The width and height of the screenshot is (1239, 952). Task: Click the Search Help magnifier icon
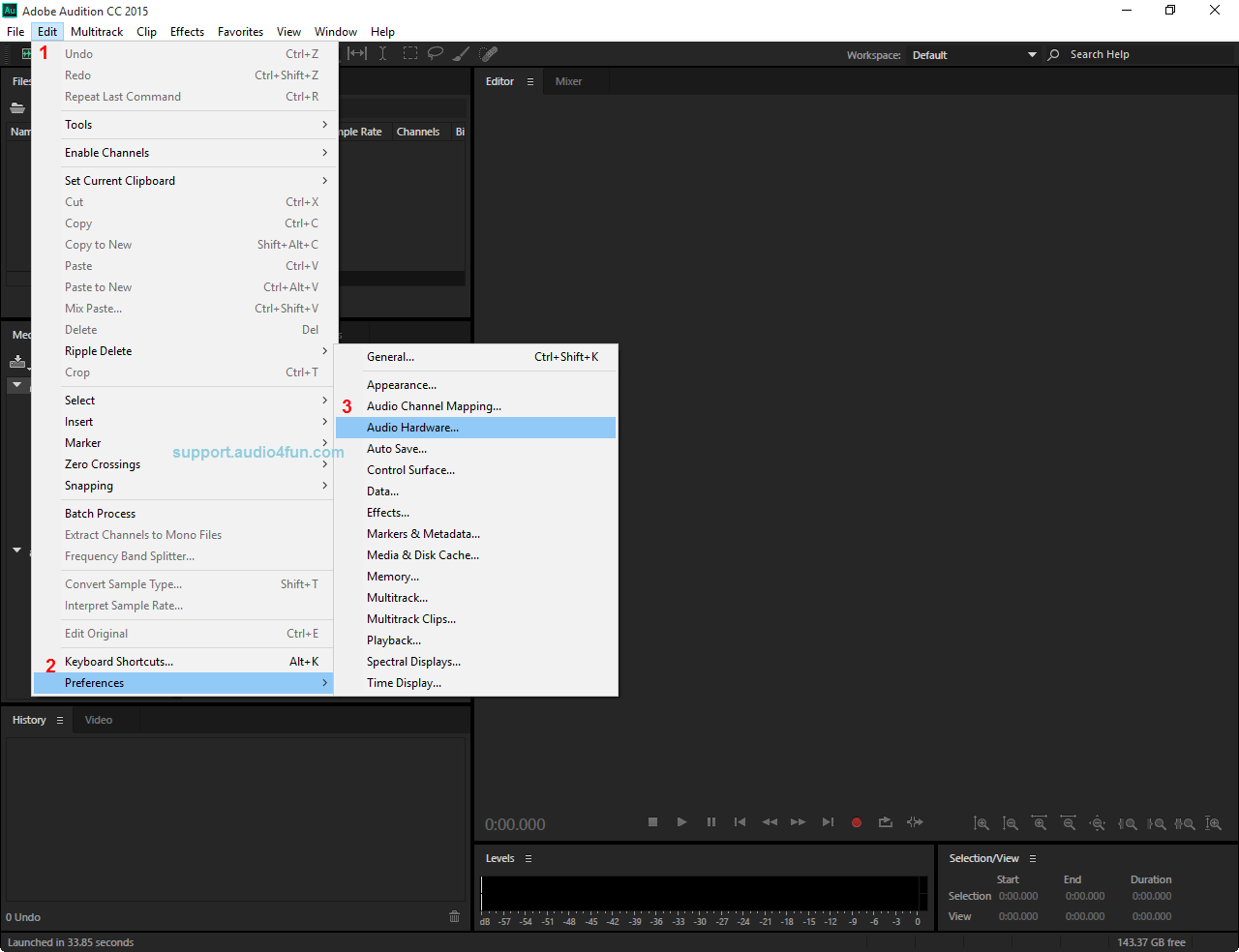pos(1053,55)
